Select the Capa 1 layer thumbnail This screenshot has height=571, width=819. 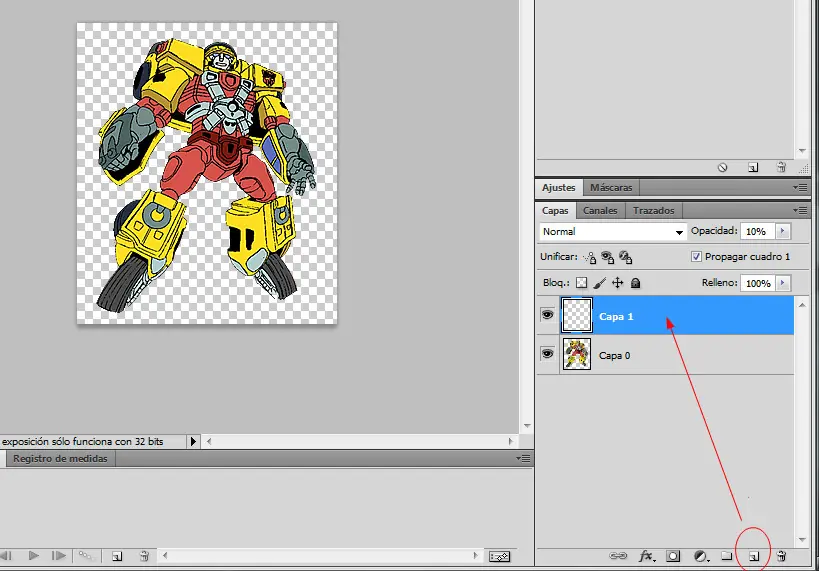pos(577,315)
